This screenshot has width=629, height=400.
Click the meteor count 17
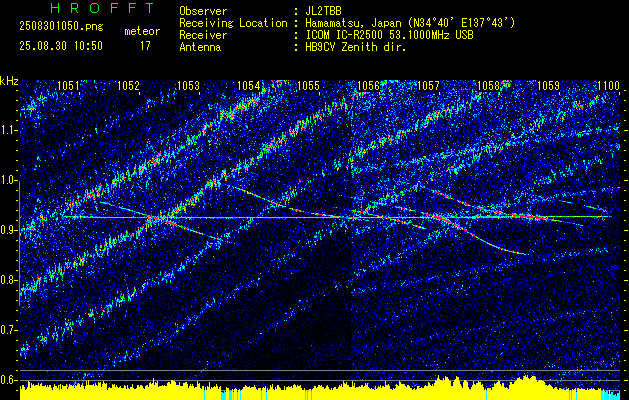pos(145,46)
